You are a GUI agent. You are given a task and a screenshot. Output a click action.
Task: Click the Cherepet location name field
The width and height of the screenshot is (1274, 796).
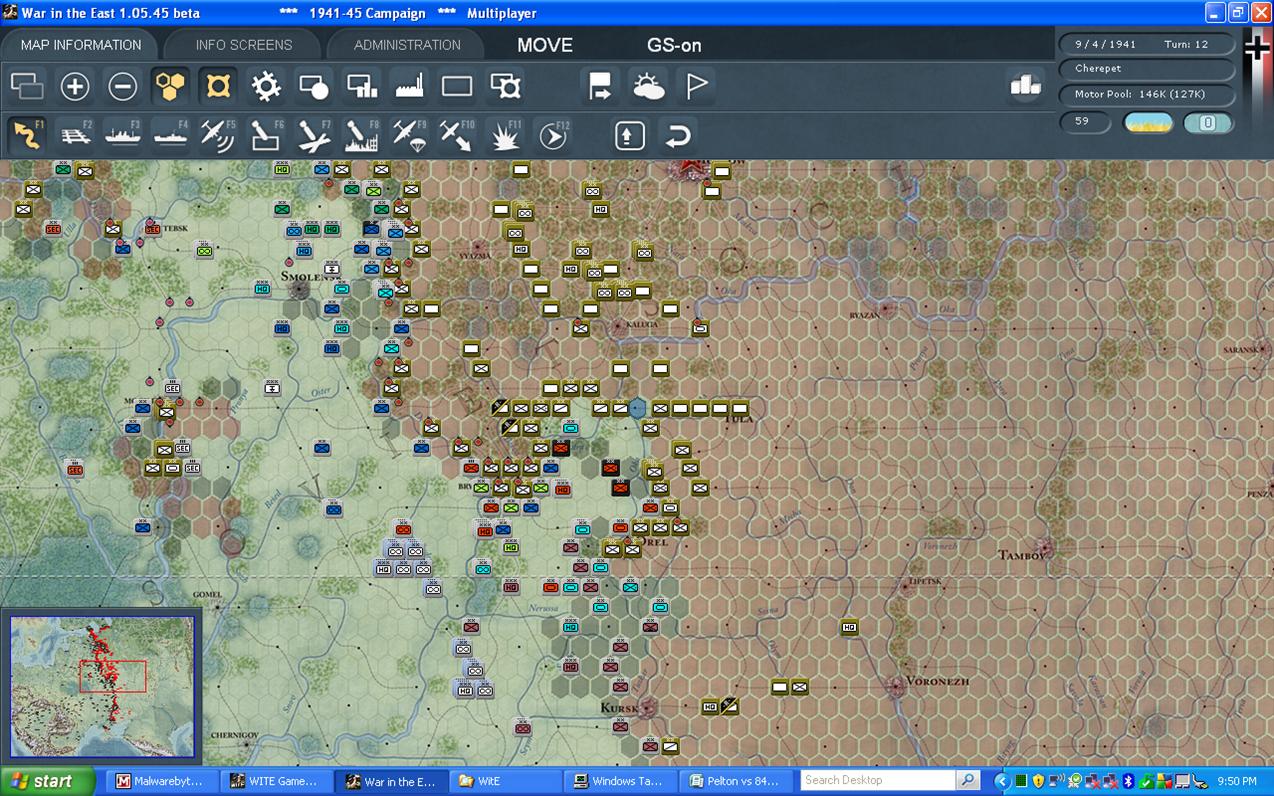(1147, 69)
